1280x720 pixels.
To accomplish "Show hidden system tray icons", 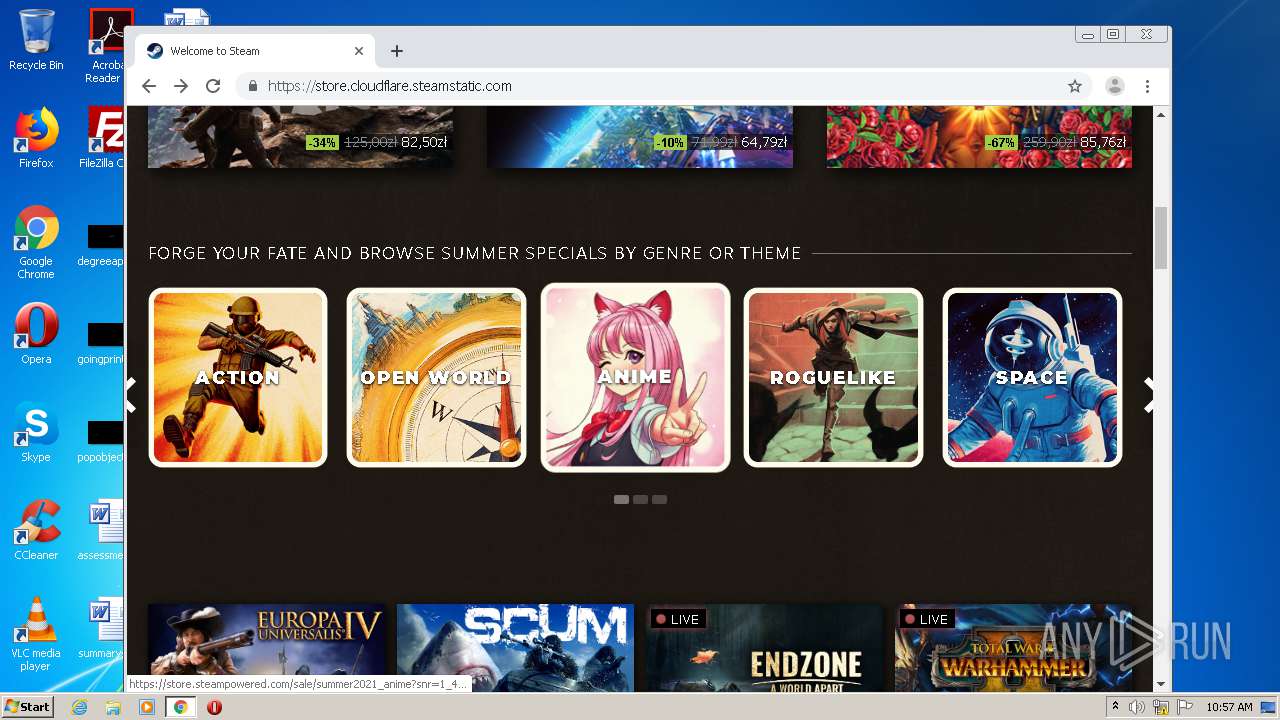I will (1116, 707).
